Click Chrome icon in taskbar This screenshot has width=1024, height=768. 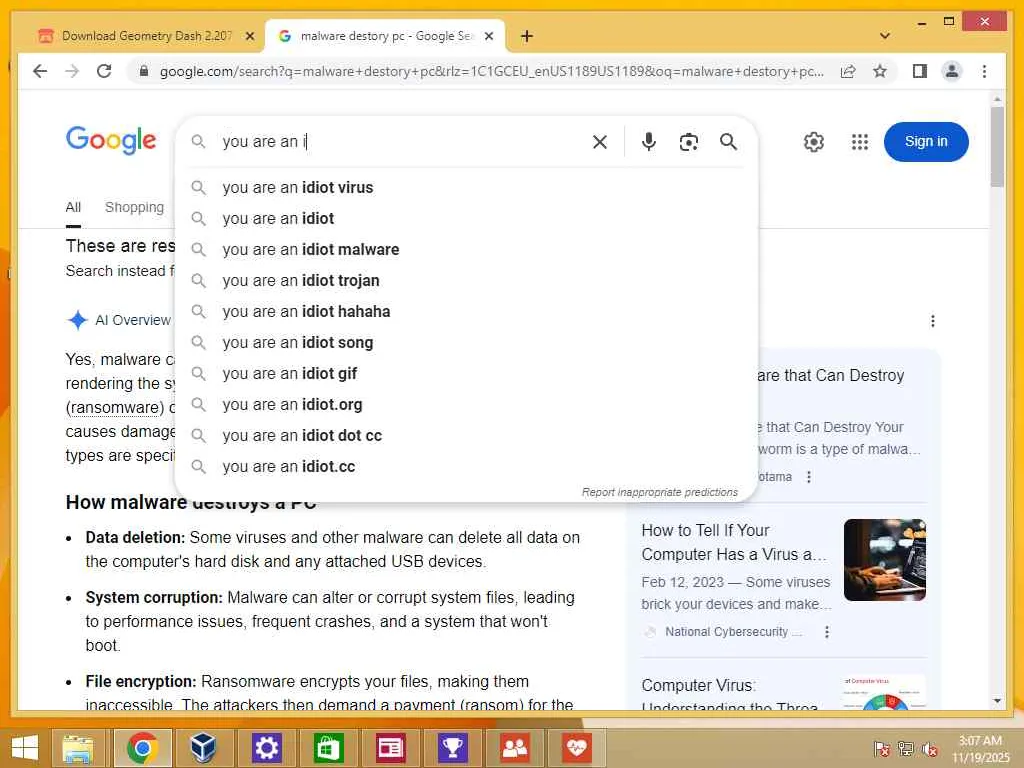(142, 748)
